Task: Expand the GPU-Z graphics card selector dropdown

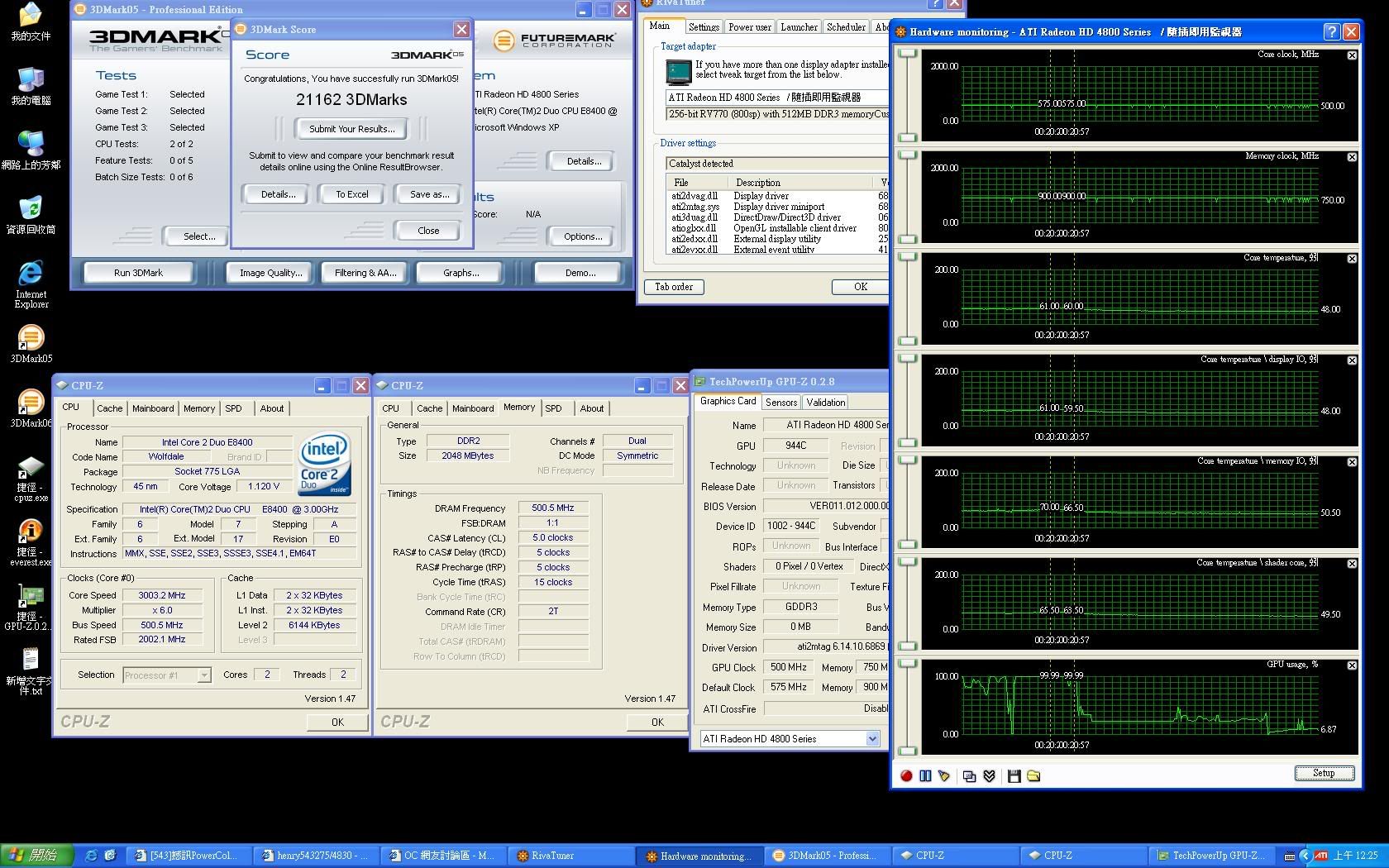Action: tap(872, 738)
